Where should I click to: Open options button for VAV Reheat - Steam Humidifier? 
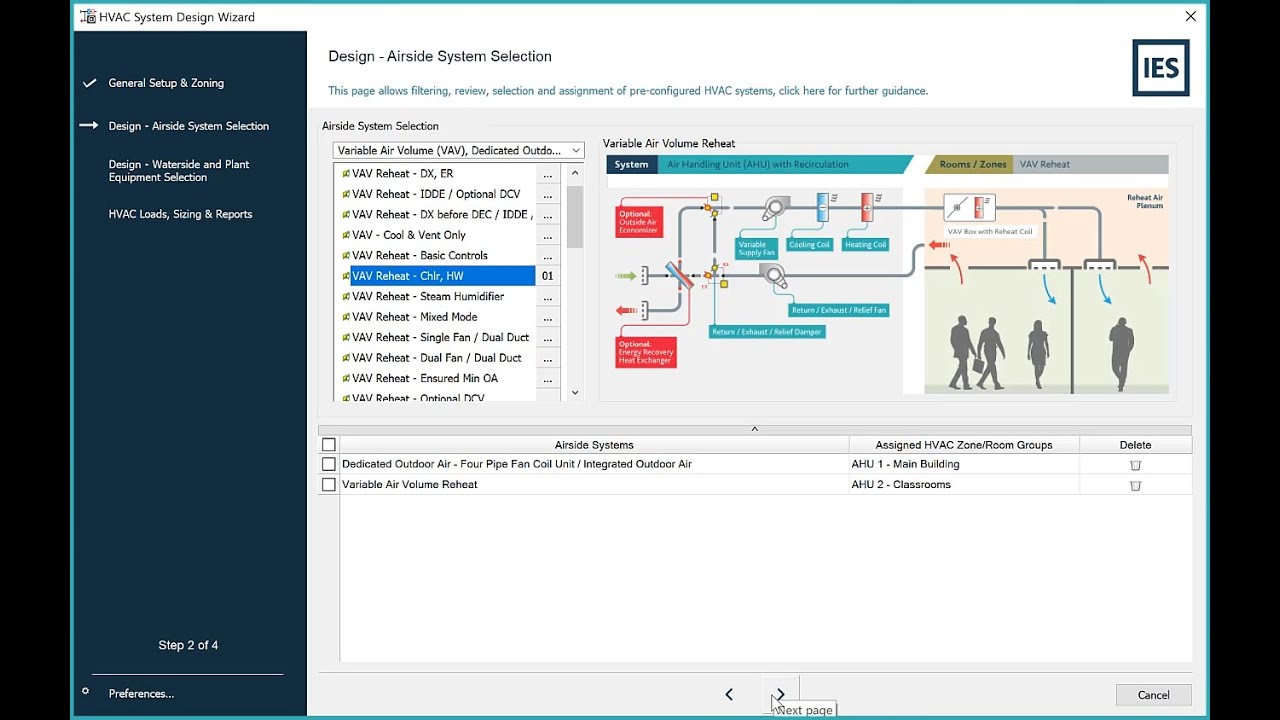pyautogui.click(x=547, y=297)
